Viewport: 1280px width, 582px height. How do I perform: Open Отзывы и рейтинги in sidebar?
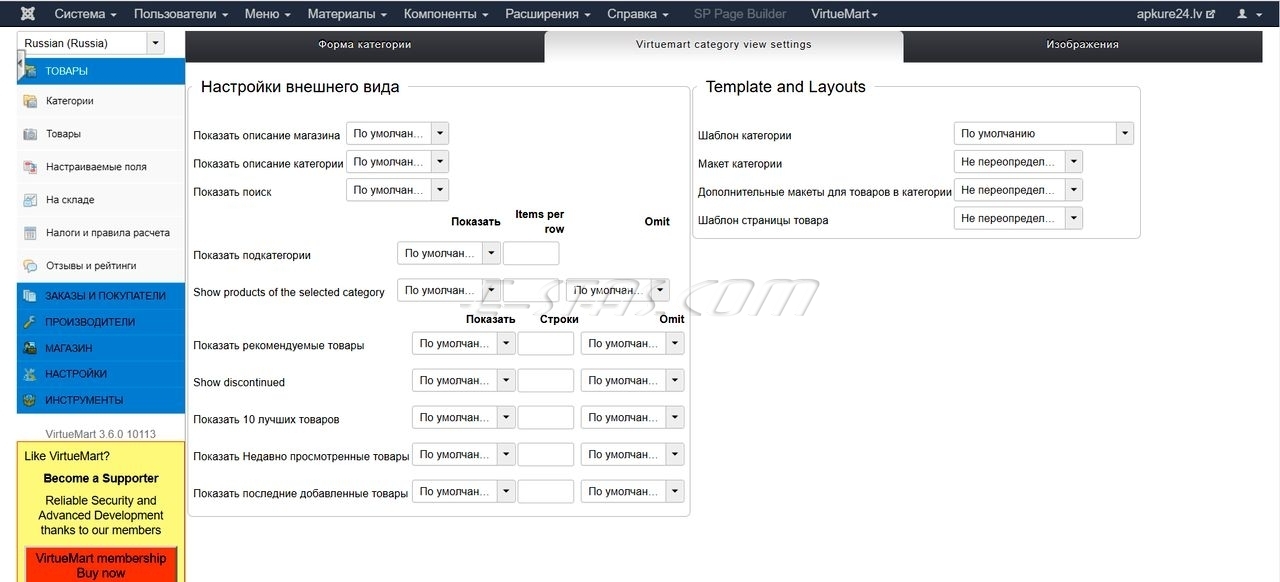(x=101, y=266)
